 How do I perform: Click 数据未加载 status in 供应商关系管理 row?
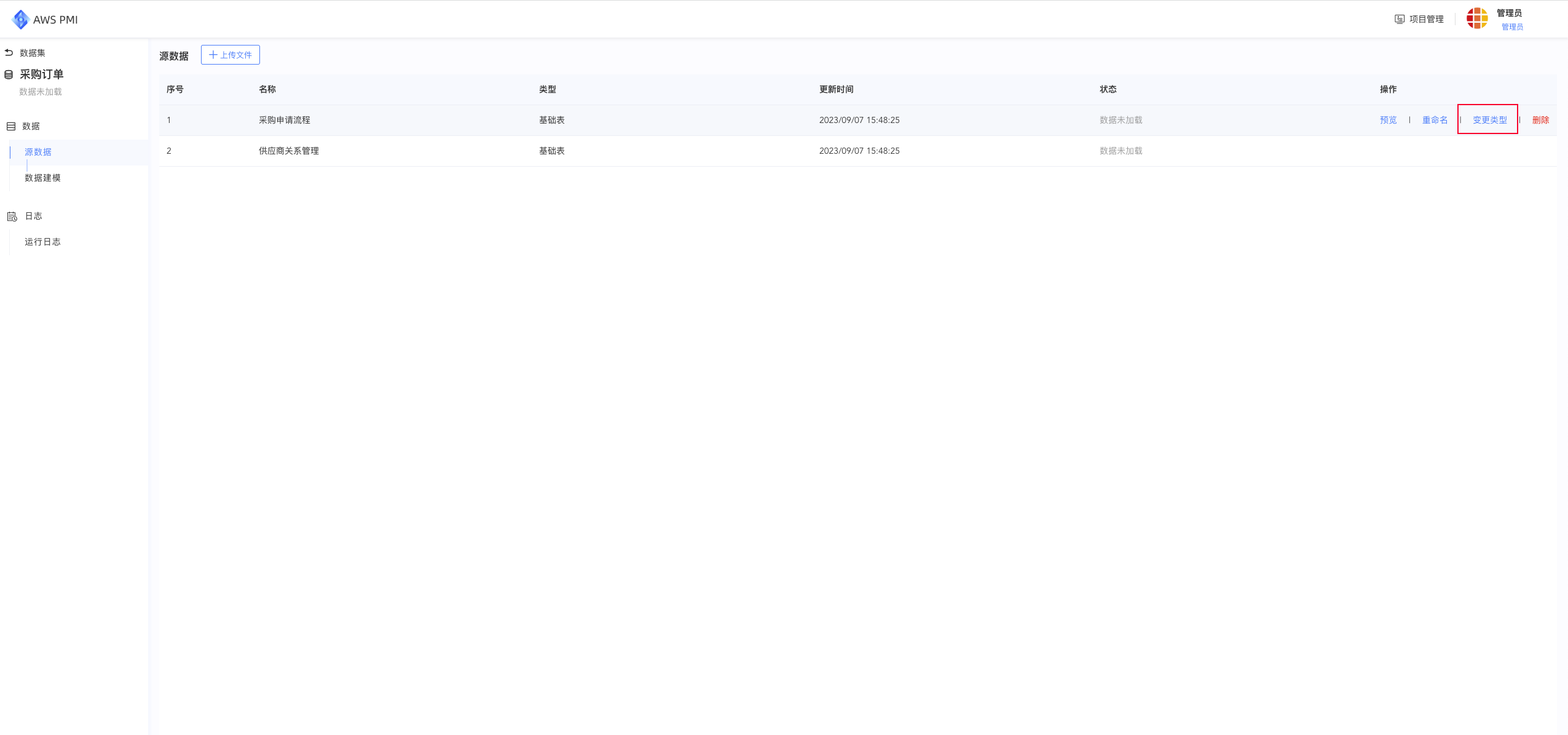click(1121, 151)
